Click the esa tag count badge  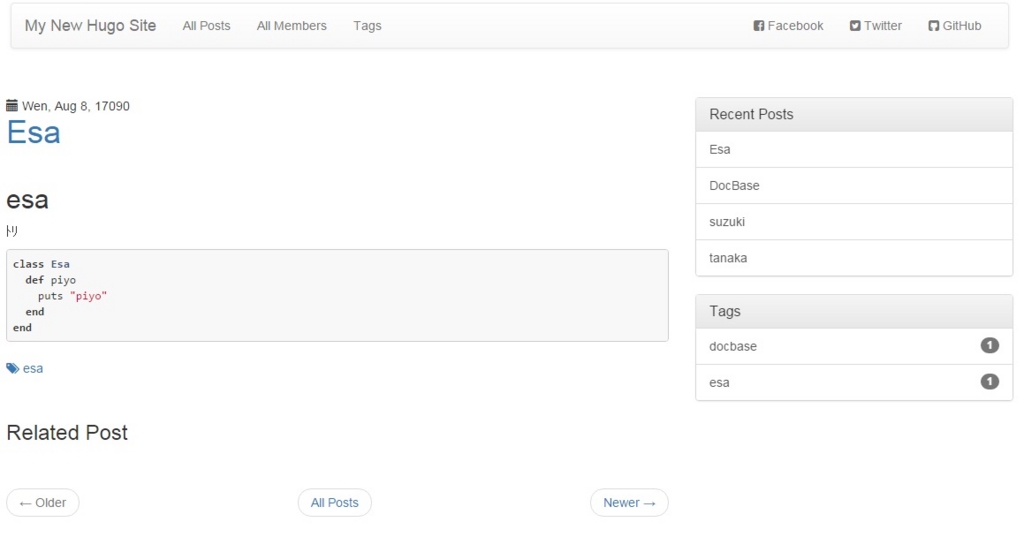pyautogui.click(x=989, y=382)
